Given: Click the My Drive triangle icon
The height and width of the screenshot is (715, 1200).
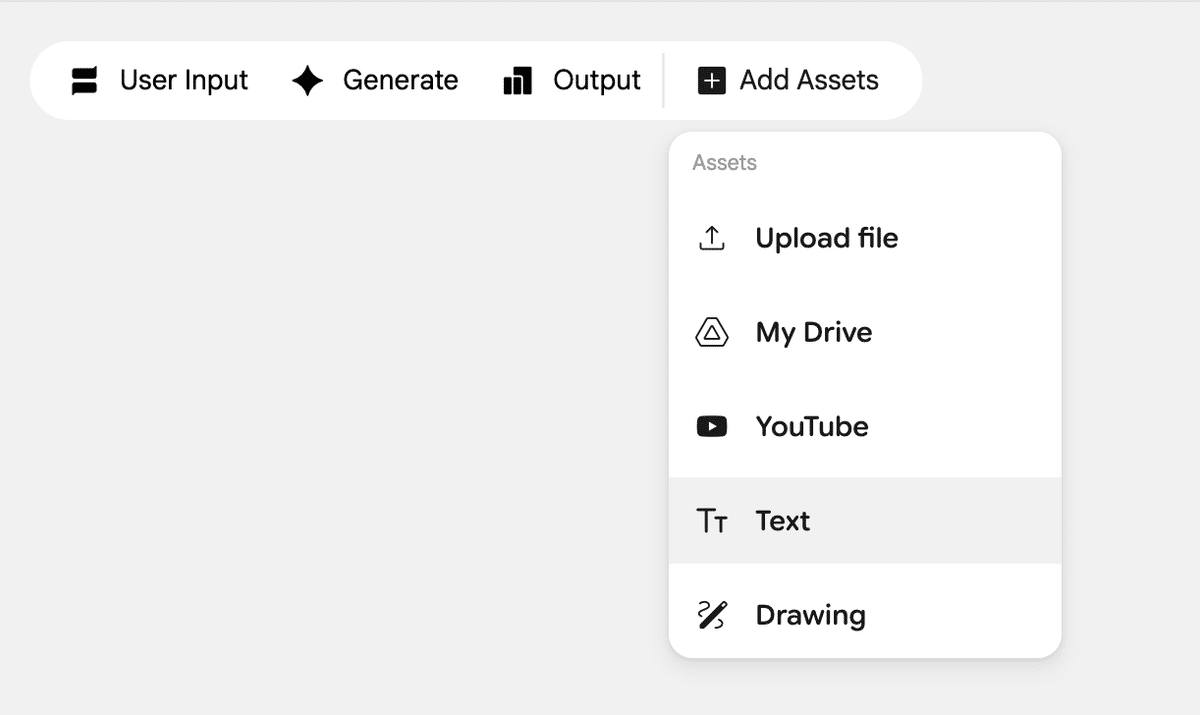Looking at the screenshot, I should [x=711, y=332].
